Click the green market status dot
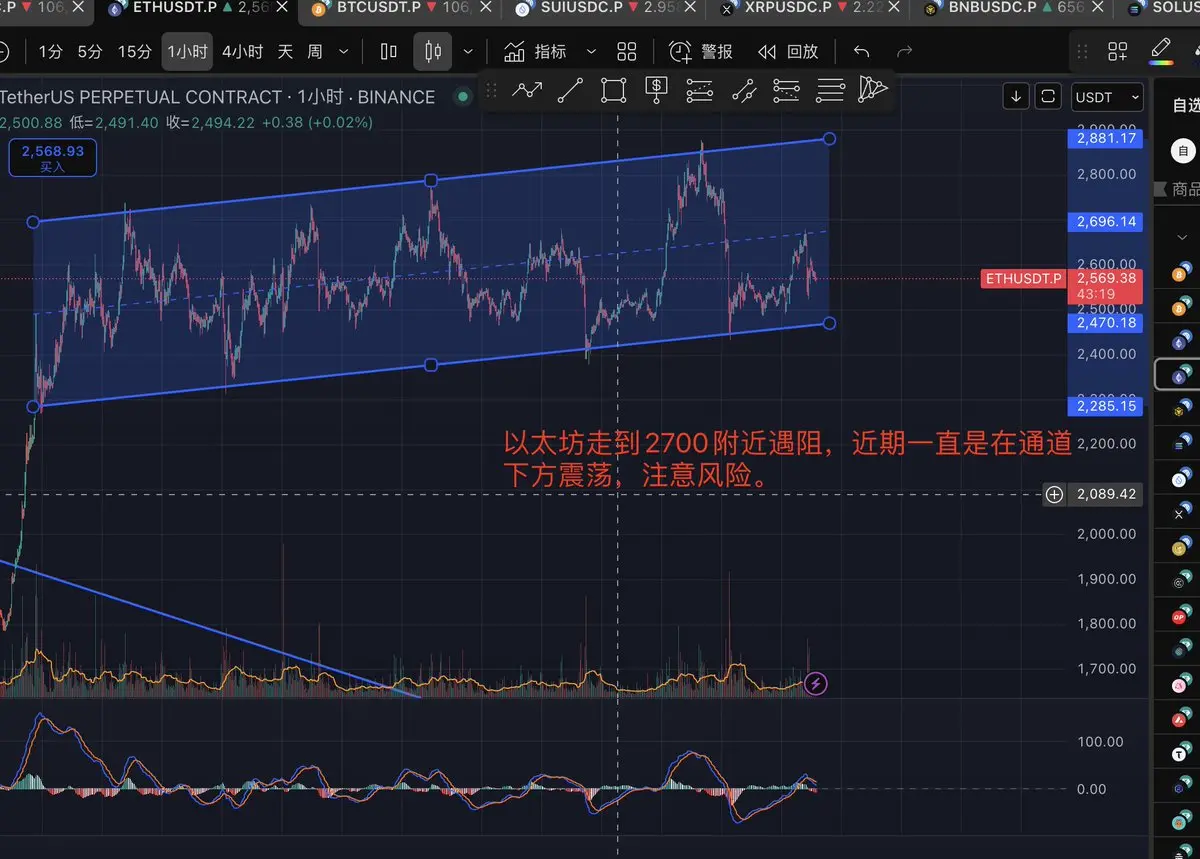 point(461,97)
